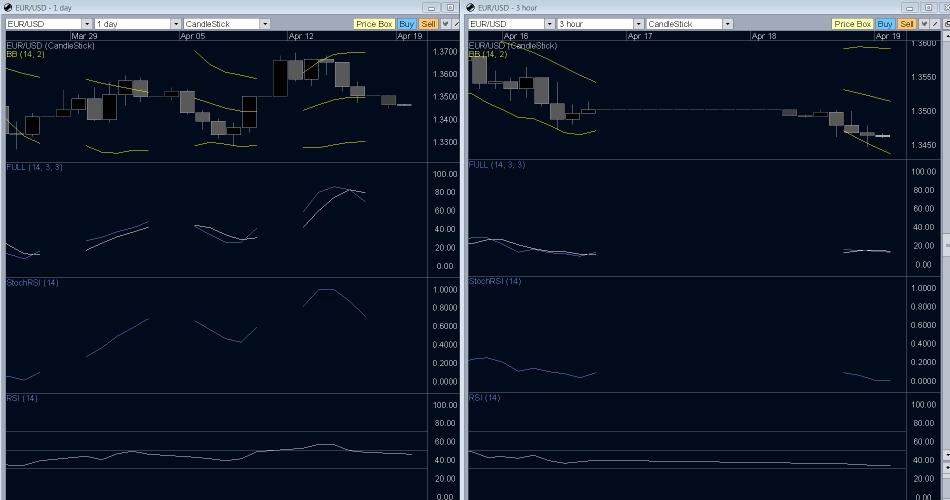The width and height of the screenshot is (950, 500).
Task: Open the EUR/USD symbol dropdown in the 3 hour chart
Action: click(x=550, y=24)
